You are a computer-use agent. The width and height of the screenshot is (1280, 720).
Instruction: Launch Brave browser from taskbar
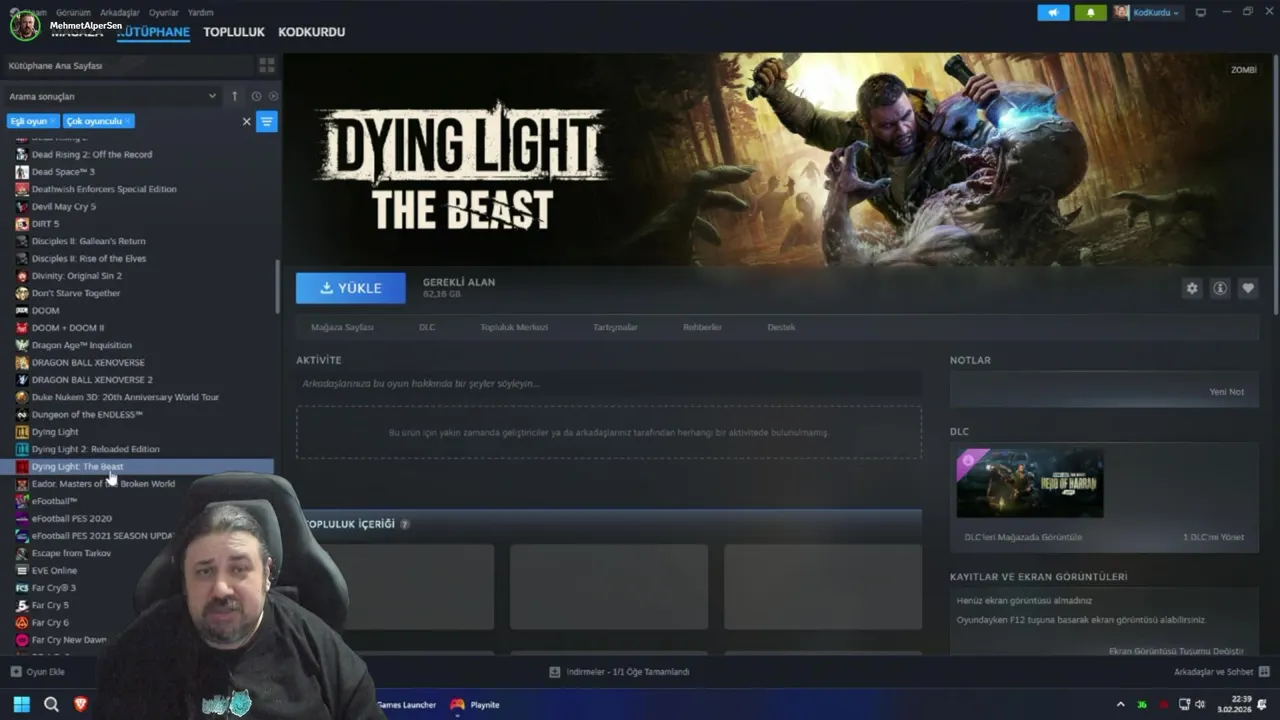pos(81,704)
